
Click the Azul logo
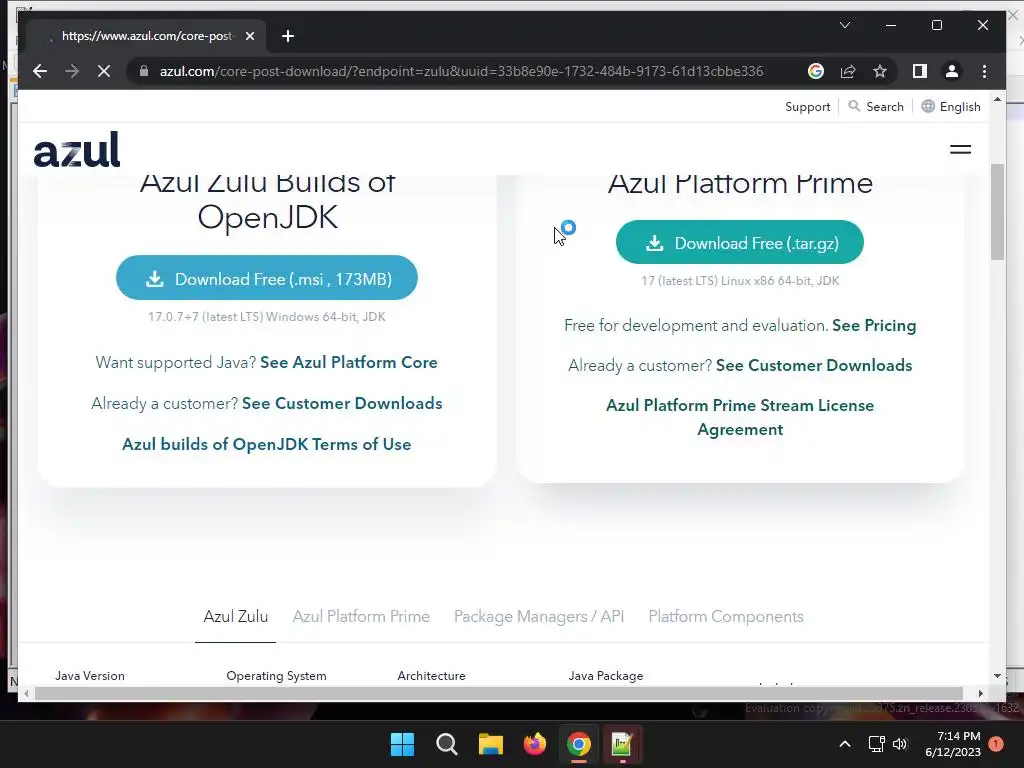pyautogui.click(x=77, y=150)
